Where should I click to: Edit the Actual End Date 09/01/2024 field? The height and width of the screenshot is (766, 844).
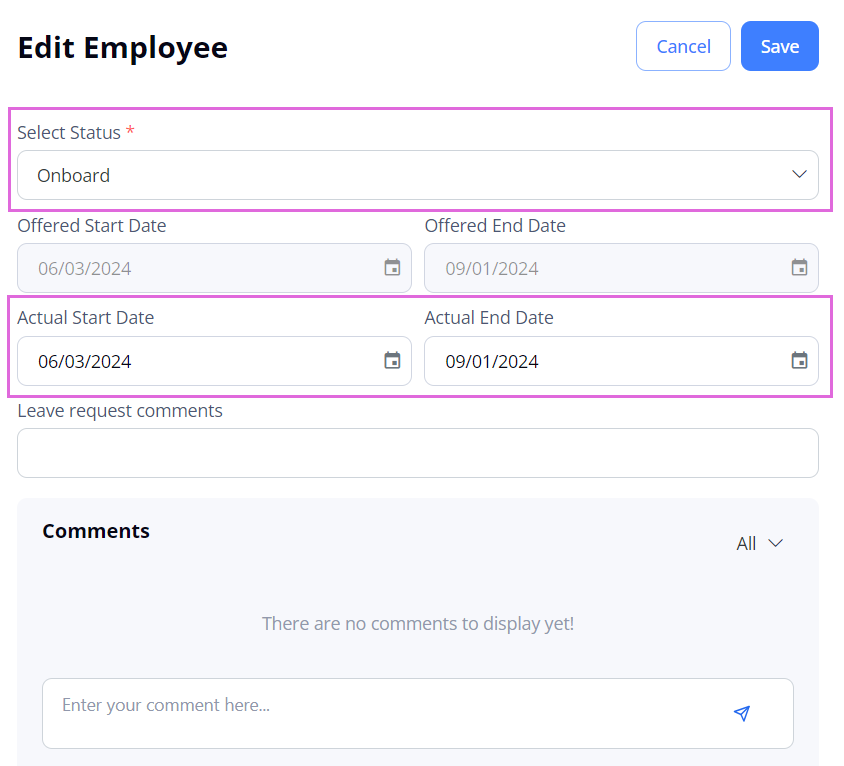[621, 361]
